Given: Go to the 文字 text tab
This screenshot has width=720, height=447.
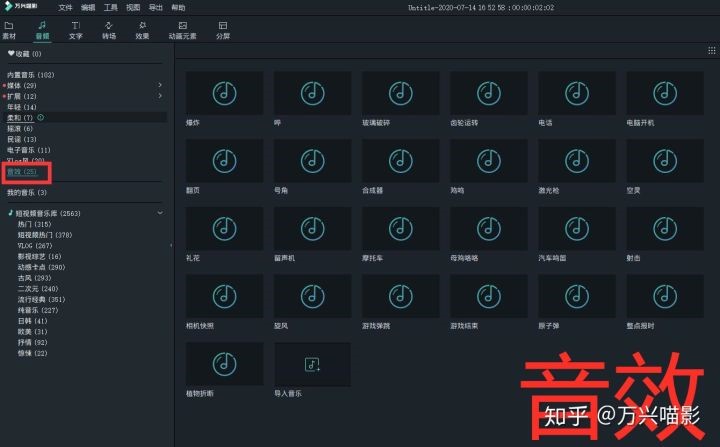Looking at the screenshot, I should click(76, 30).
